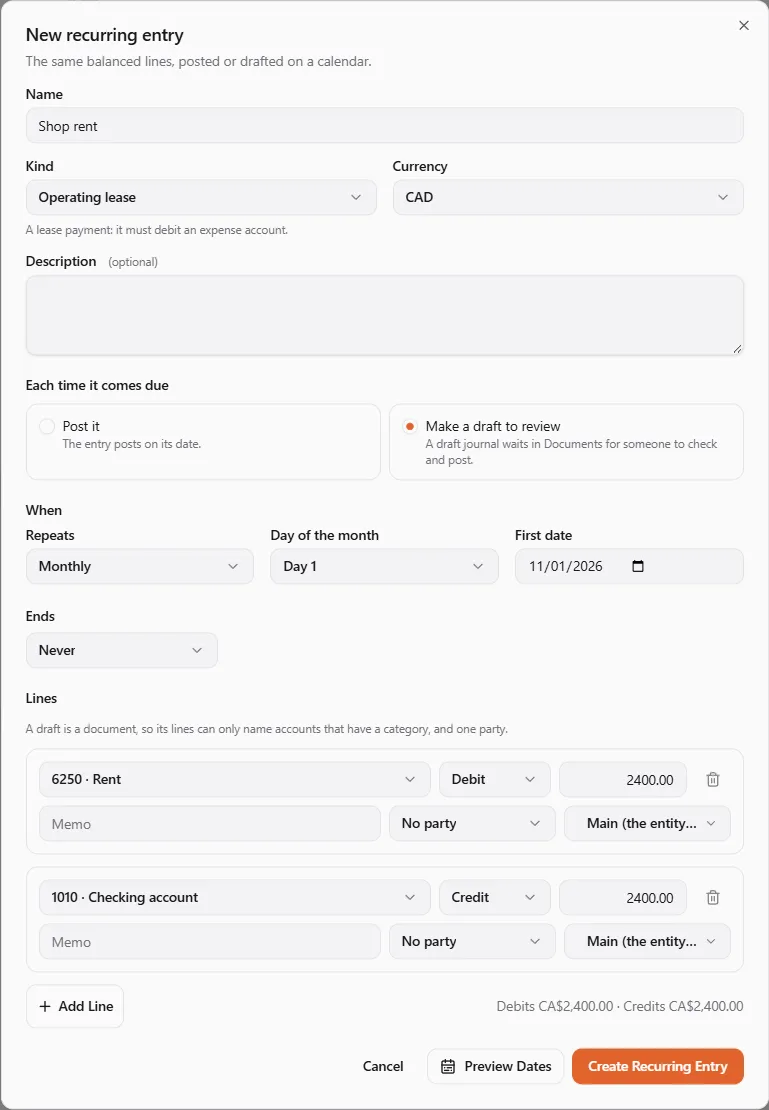Open the Day of the month dropdown
This screenshot has height=1110, width=769.
click(384, 566)
